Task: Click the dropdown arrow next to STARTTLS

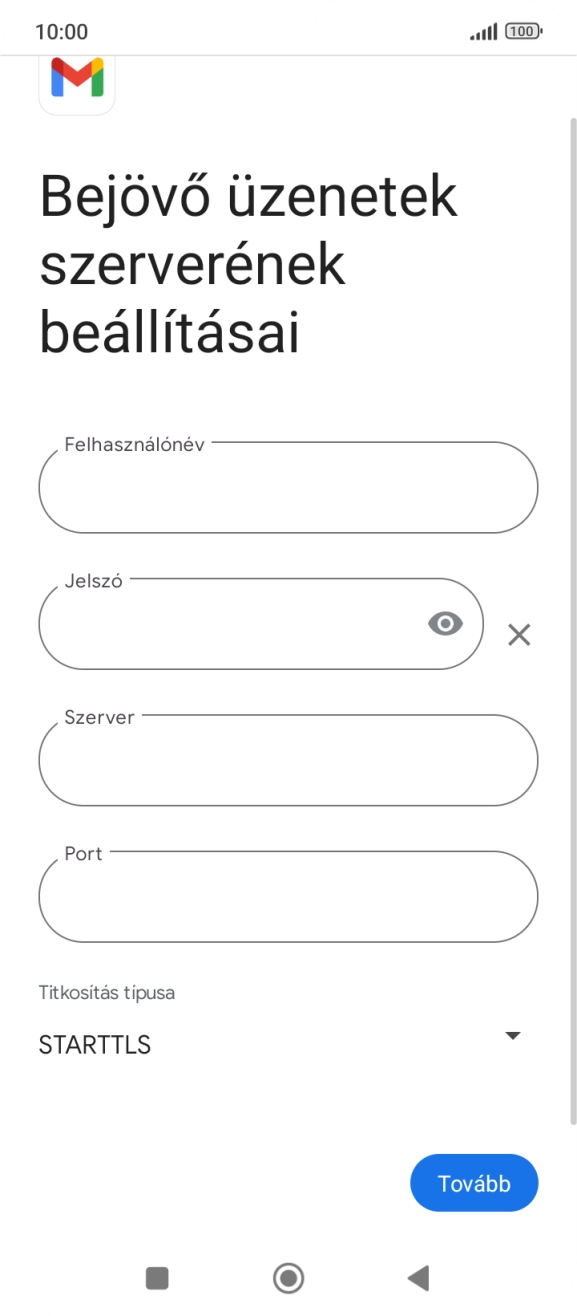Action: click(x=512, y=1035)
